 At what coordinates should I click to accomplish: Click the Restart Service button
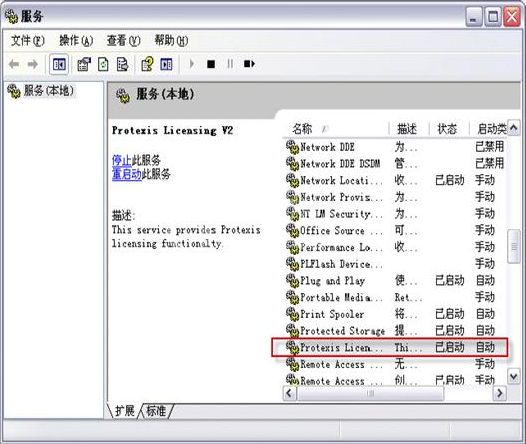[249, 63]
